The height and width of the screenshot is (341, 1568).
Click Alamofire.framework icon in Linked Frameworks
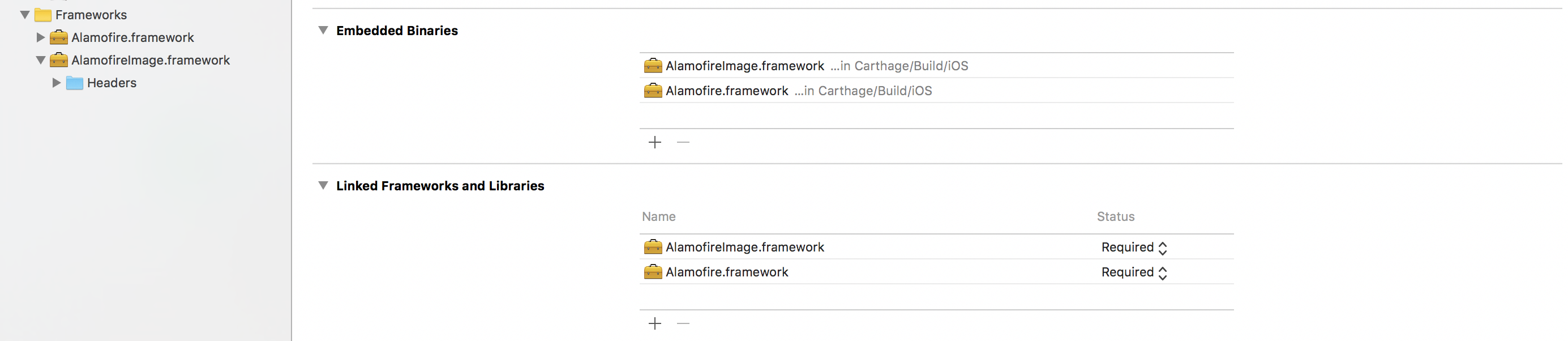point(653,271)
